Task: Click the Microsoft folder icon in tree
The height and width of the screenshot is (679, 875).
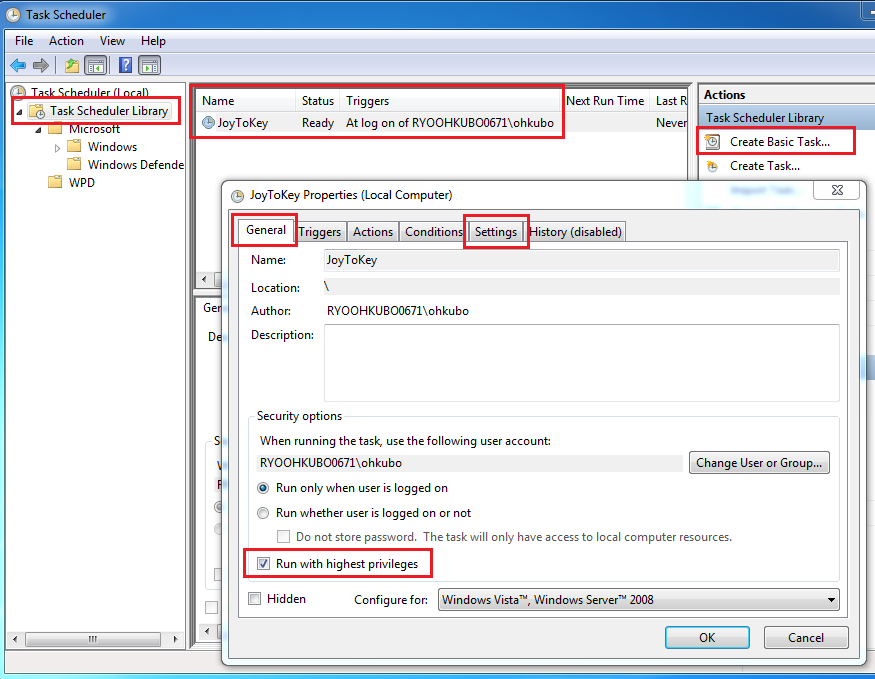Action: 55,129
